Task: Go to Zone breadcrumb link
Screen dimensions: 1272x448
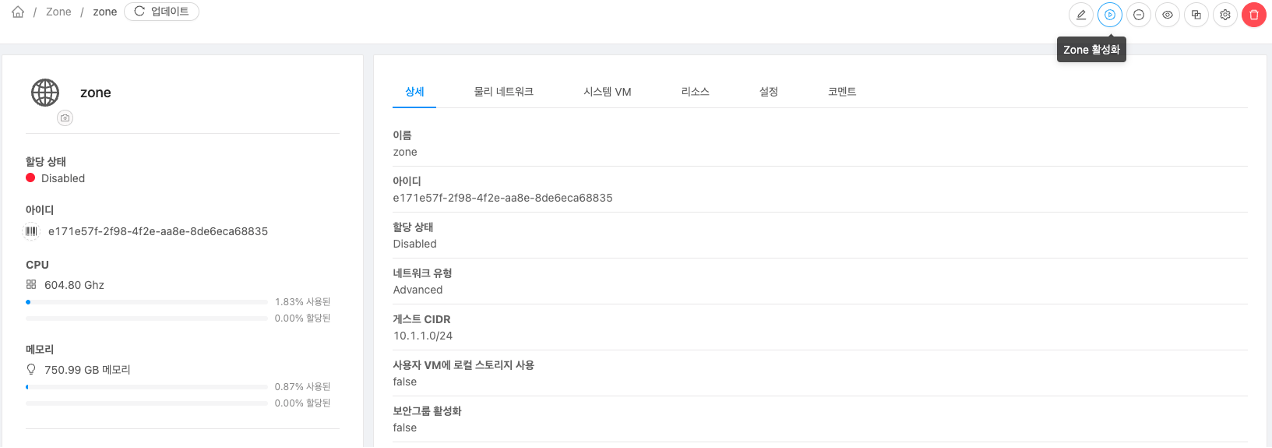Action: click(x=59, y=12)
